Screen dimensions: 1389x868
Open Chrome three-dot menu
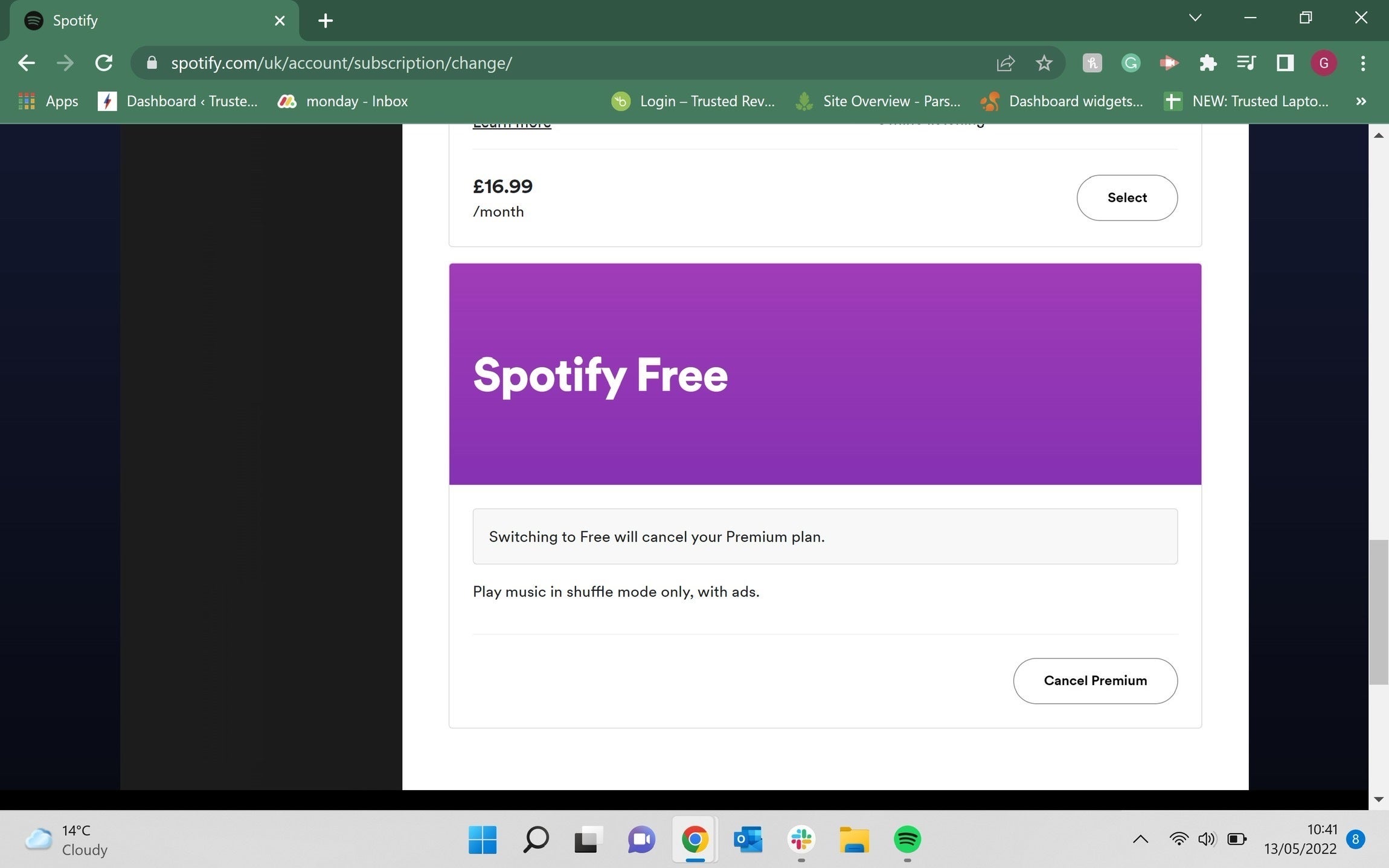[x=1363, y=63]
